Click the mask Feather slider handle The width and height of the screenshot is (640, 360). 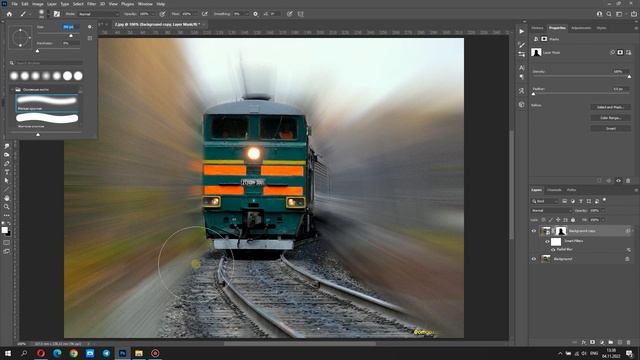533,94
